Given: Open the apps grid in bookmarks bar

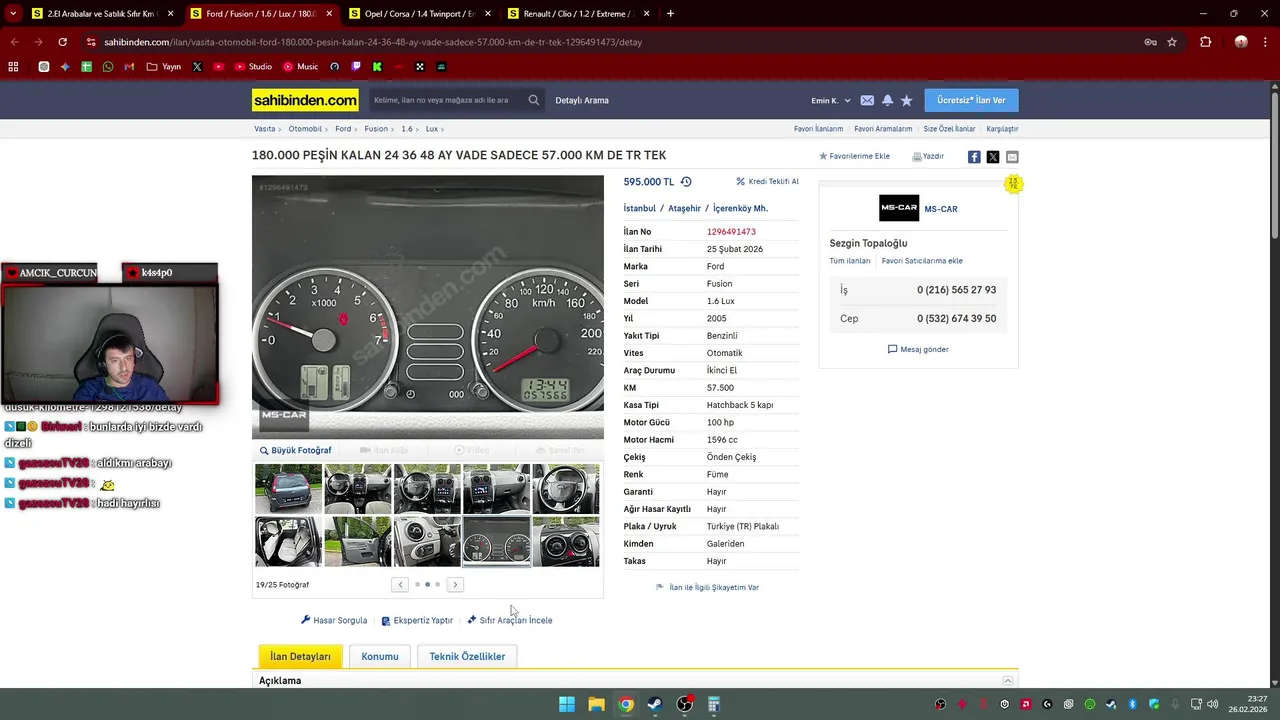Looking at the screenshot, I should [13, 67].
